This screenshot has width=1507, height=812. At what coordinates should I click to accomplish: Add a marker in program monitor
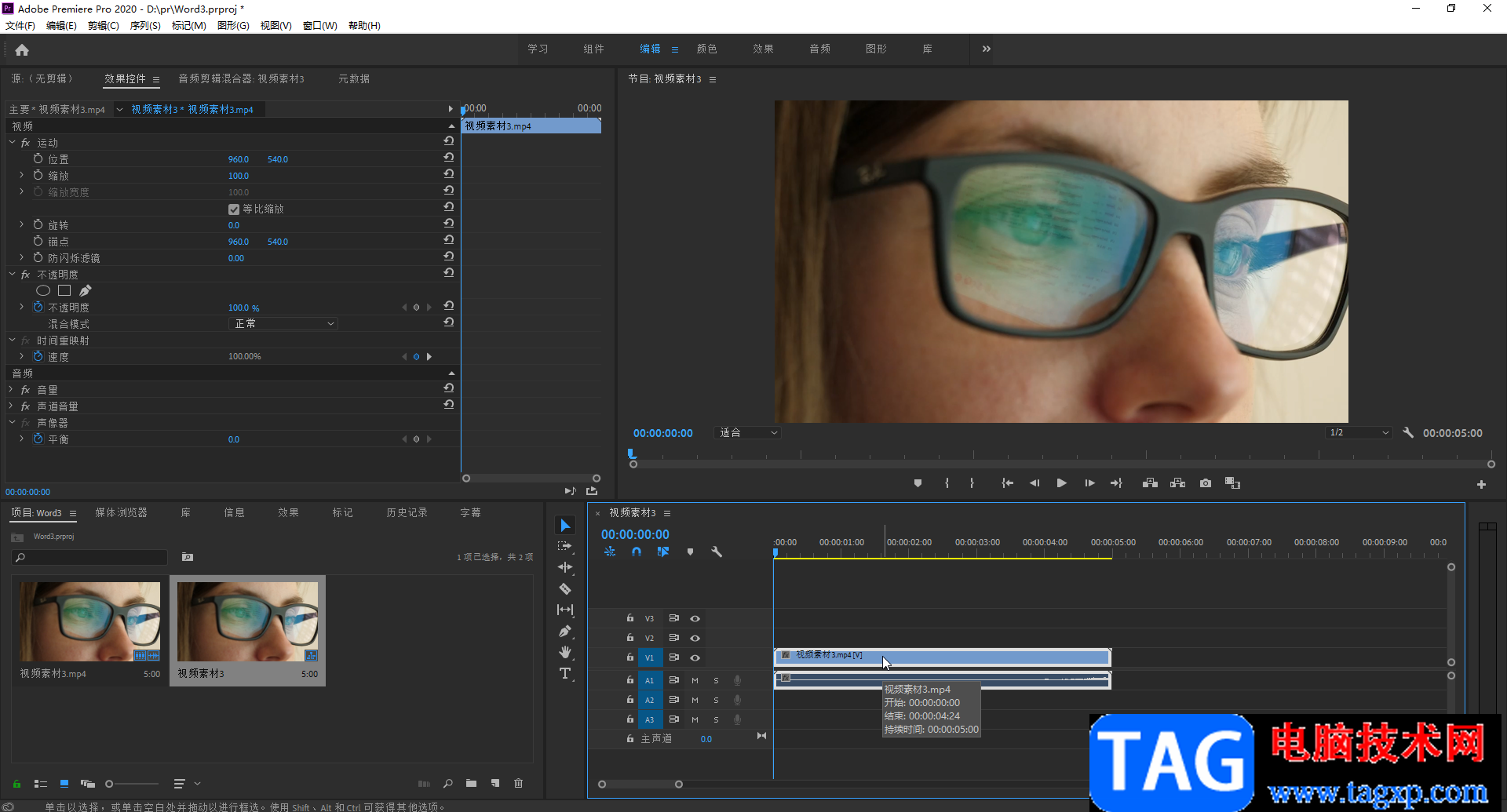[918, 483]
